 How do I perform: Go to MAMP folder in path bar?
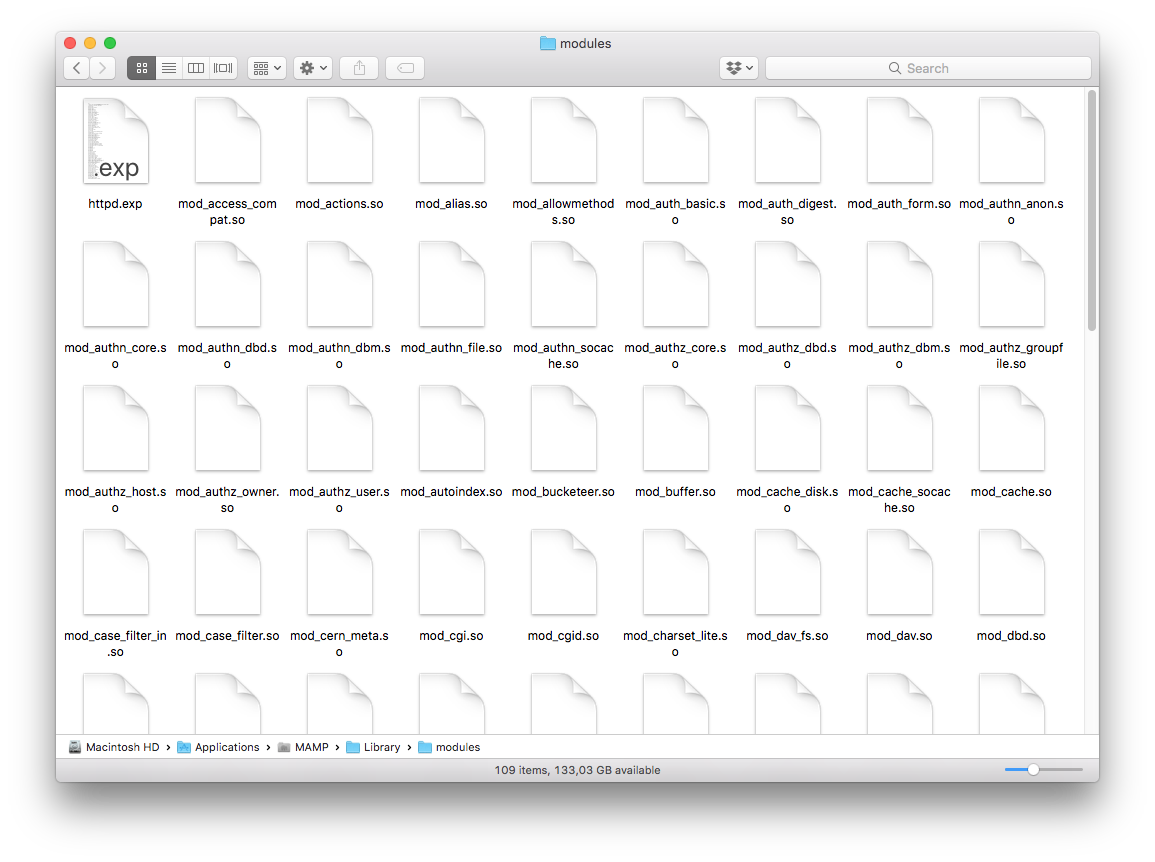coord(311,747)
